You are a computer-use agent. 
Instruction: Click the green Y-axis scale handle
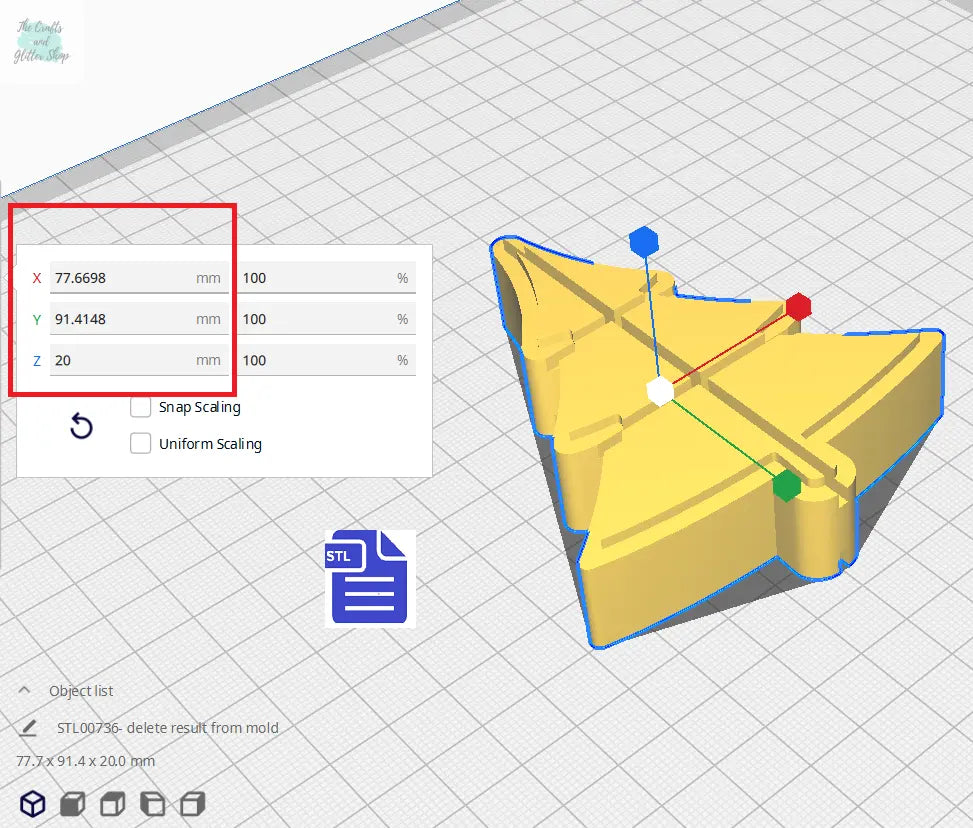click(787, 486)
